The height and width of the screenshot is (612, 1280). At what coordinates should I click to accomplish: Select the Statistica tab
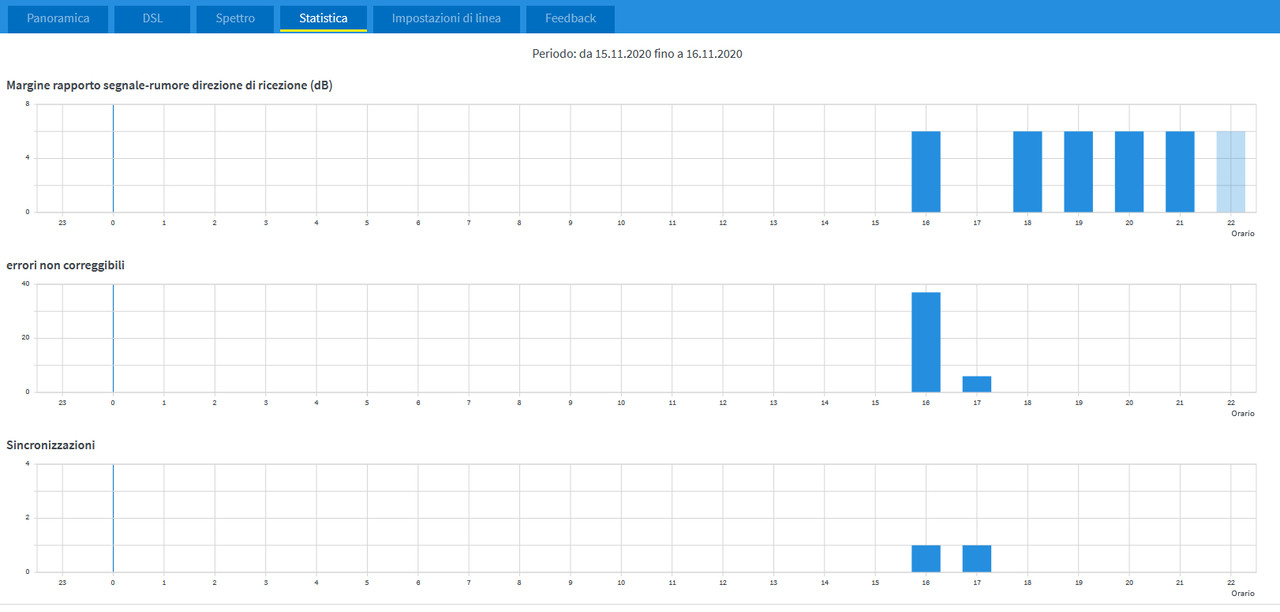coord(323,19)
